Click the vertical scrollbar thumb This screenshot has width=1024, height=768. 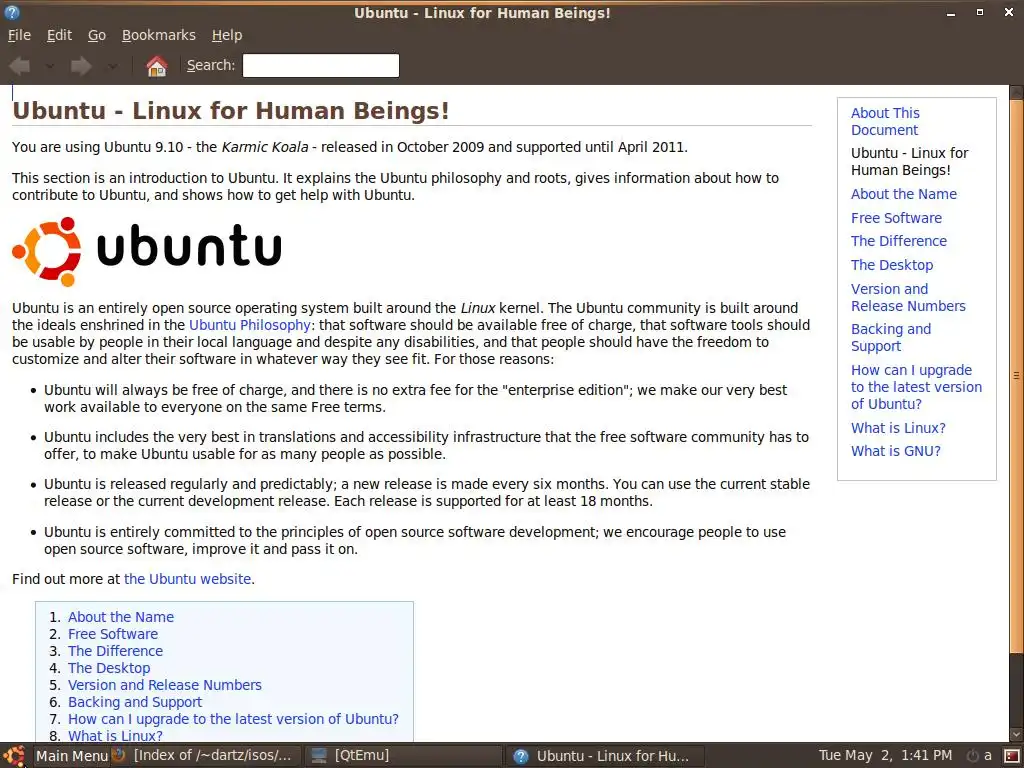(x=1016, y=376)
